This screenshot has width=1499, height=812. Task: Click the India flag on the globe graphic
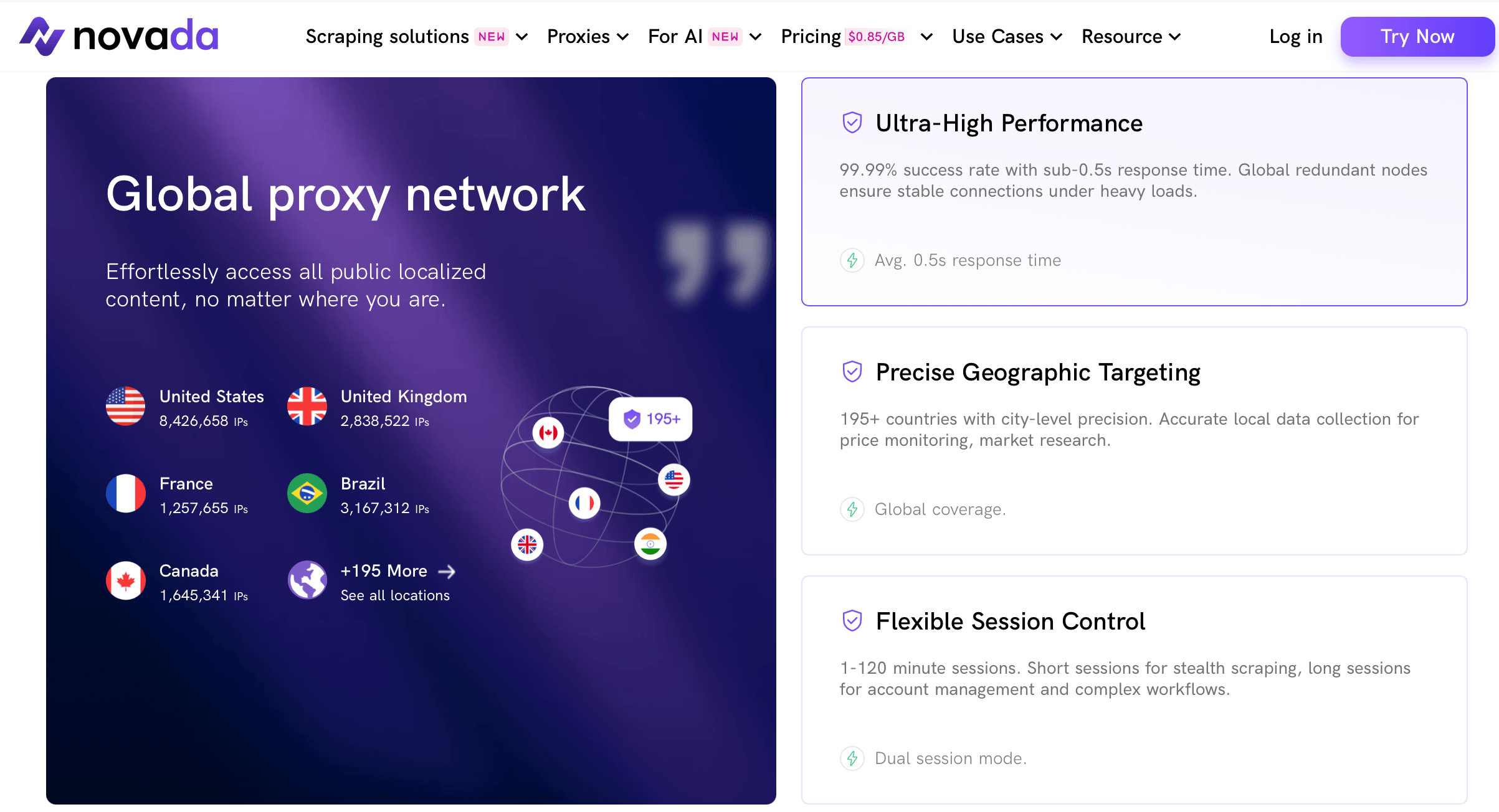(650, 544)
